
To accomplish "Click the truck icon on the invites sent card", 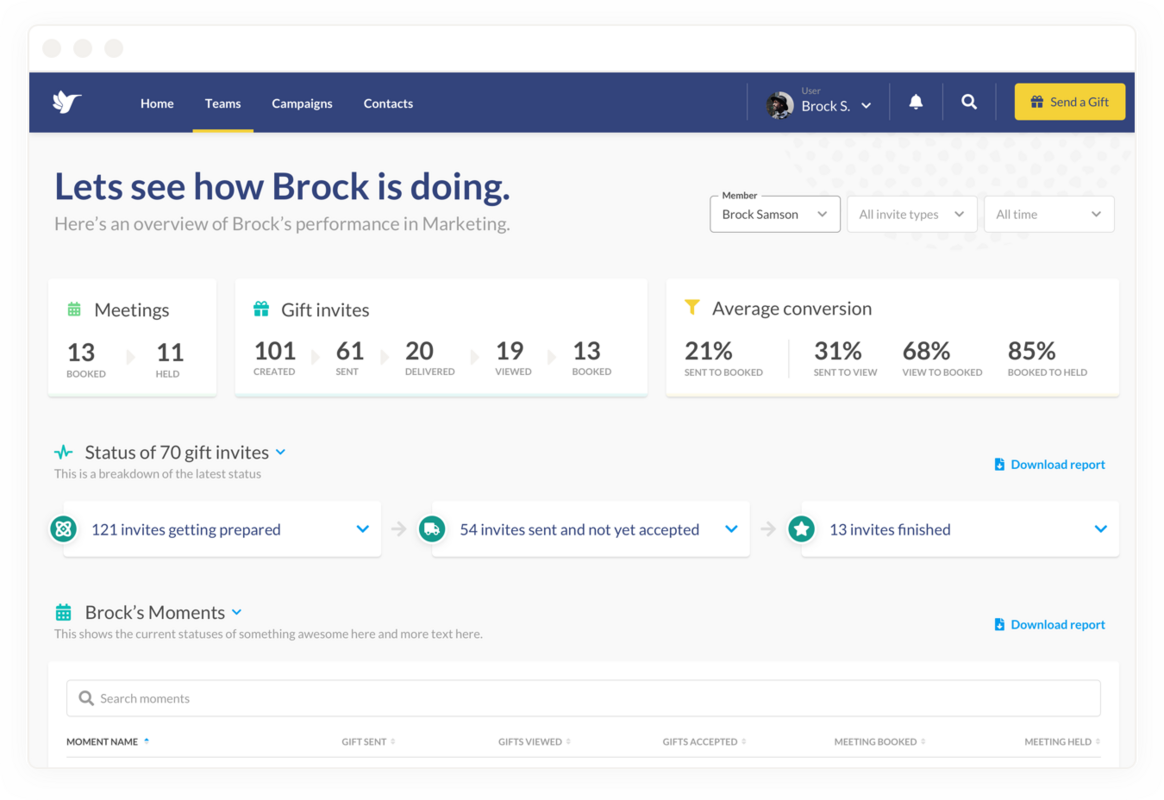I will coord(432,529).
